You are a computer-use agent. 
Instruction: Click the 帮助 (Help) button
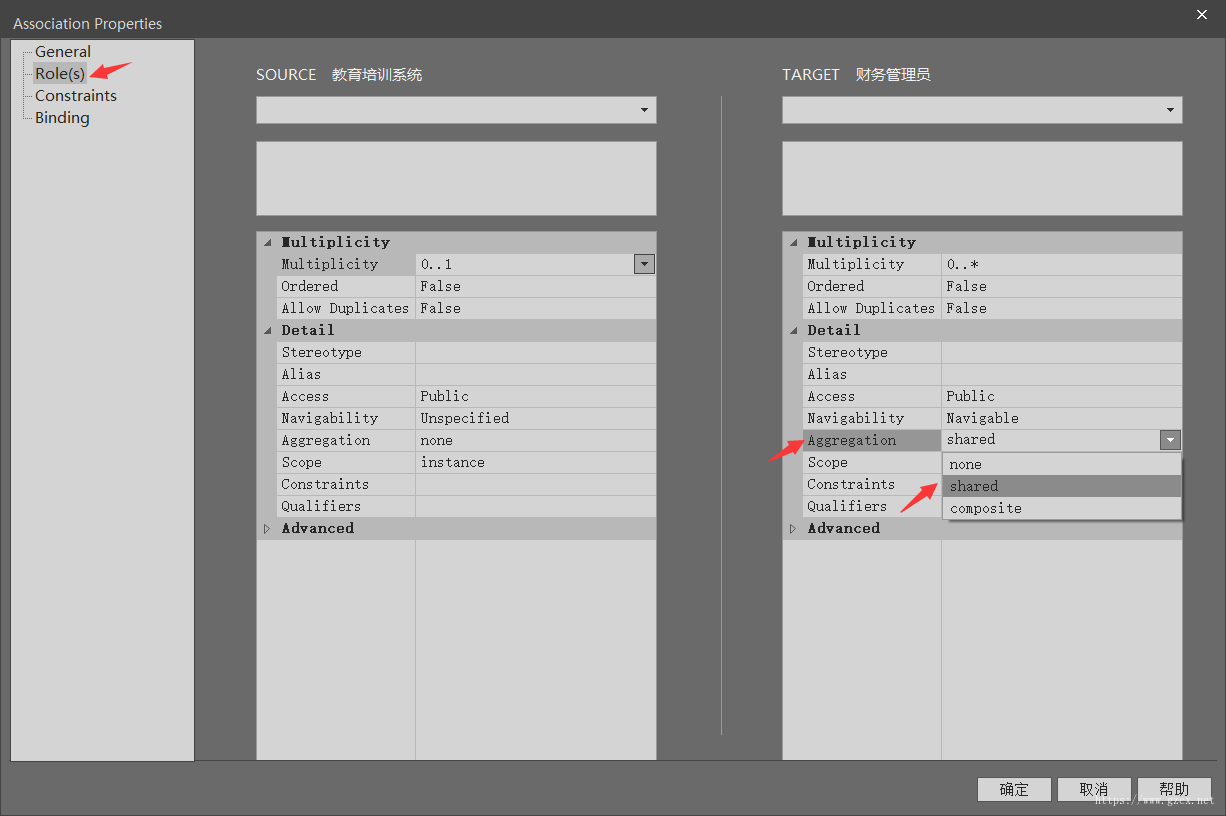tap(1174, 790)
